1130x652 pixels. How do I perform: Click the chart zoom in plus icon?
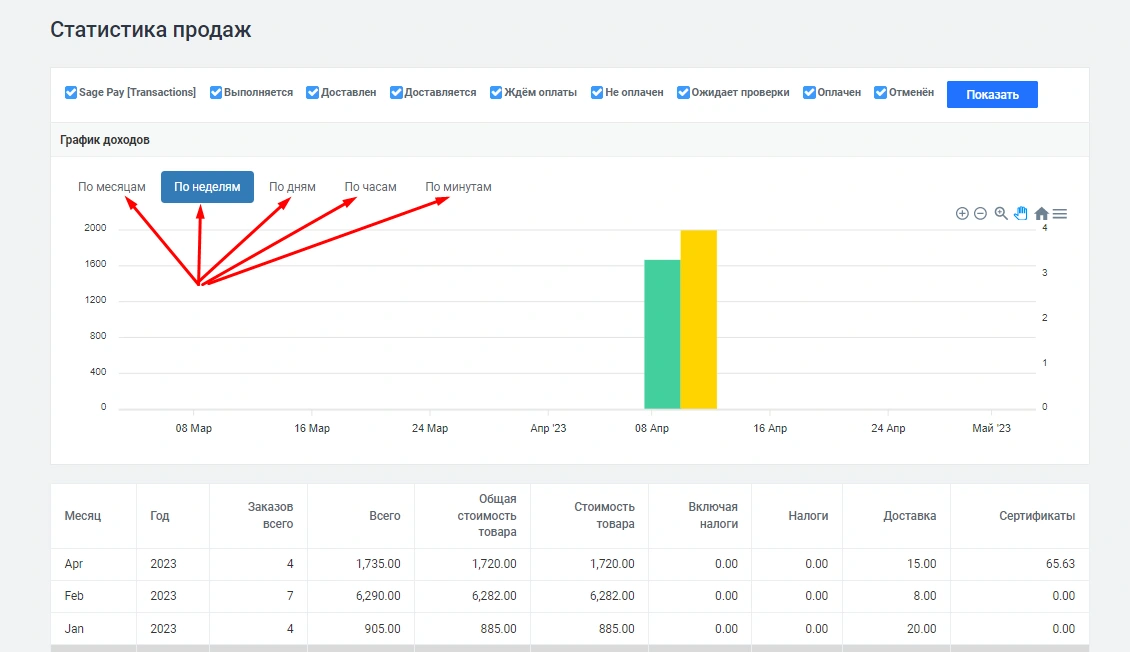coord(962,213)
